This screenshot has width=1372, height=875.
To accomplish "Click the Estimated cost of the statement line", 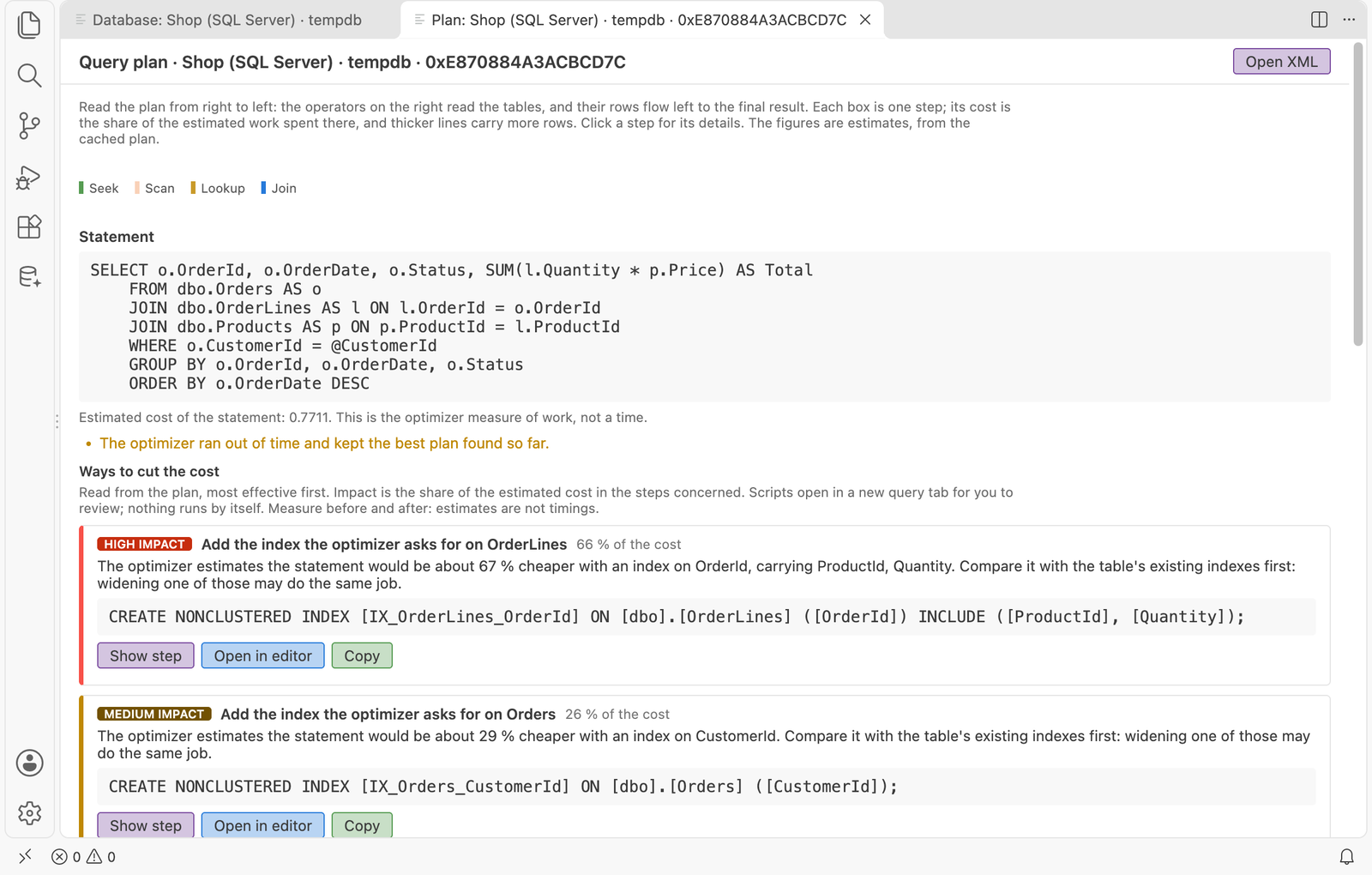I will pyautogui.click(x=363, y=418).
